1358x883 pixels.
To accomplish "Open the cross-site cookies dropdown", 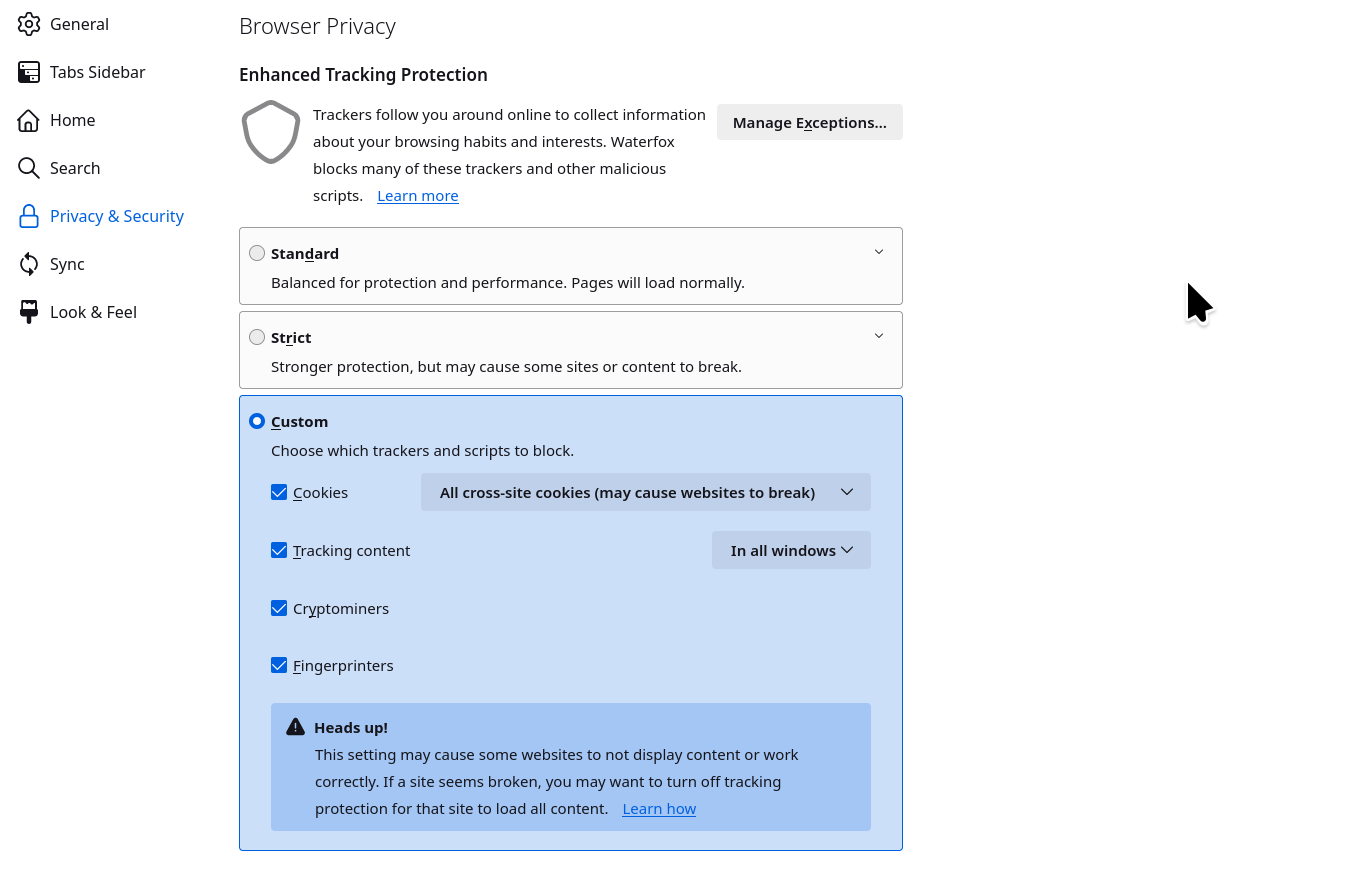I will (x=645, y=492).
